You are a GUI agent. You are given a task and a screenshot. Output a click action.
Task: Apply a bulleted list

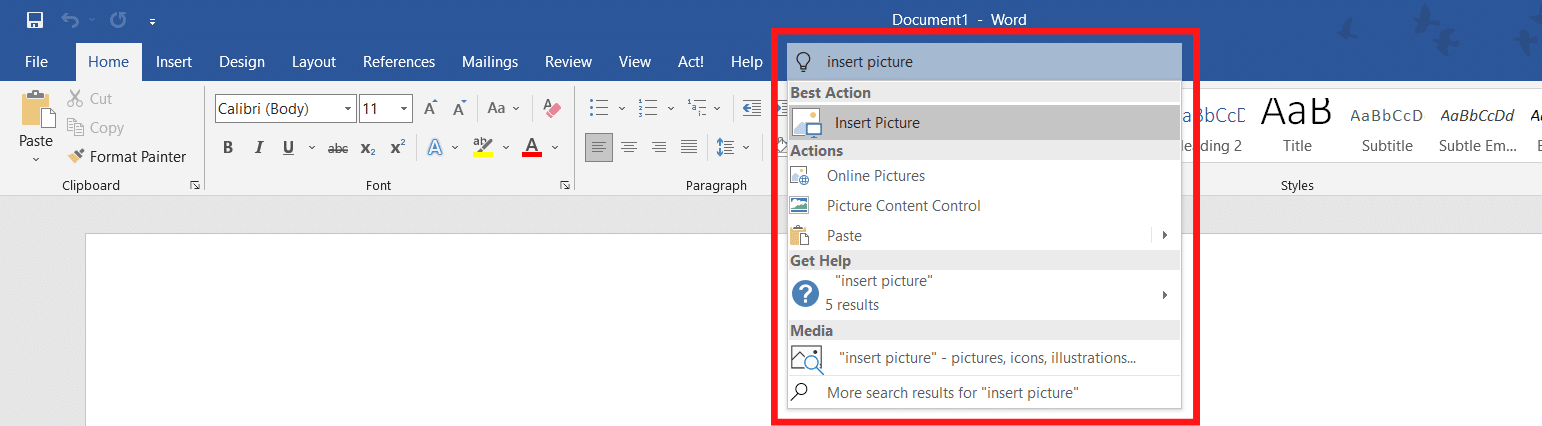pyautogui.click(x=599, y=108)
